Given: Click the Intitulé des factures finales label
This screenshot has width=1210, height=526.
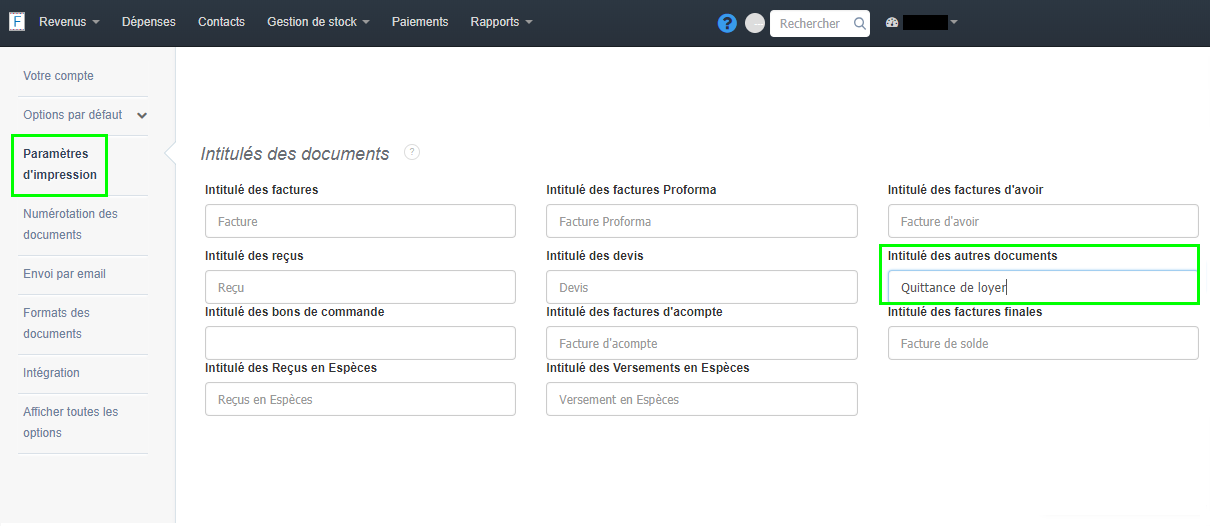Looking at the screenshot, I should coord(965,312).
